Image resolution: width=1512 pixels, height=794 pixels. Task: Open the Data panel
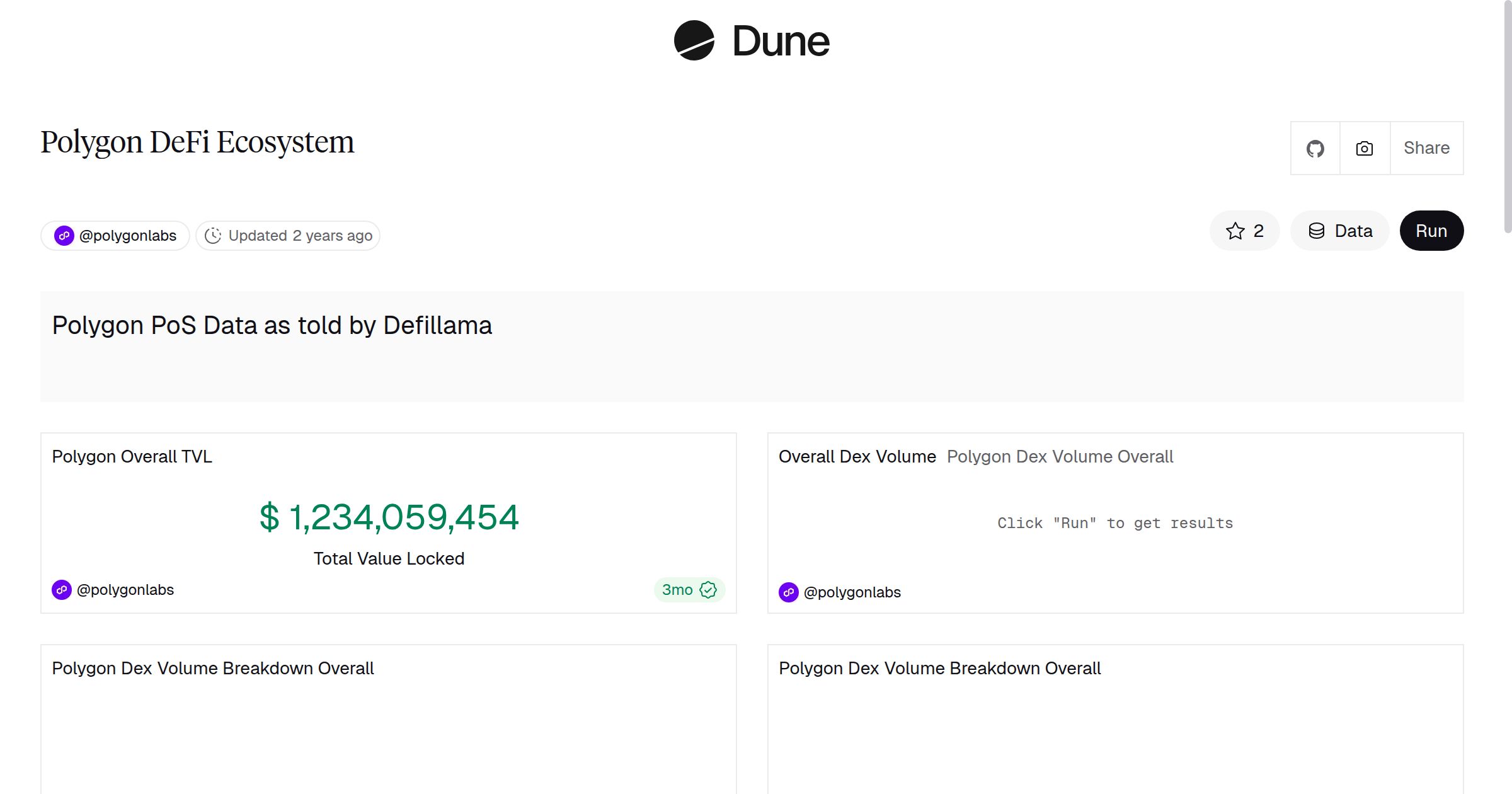[x=1340, y=231]
